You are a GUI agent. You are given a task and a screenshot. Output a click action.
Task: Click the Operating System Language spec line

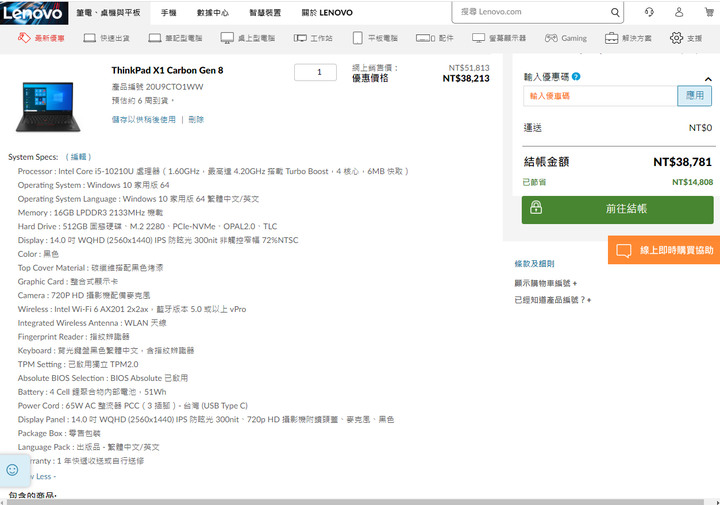[138, 199]
